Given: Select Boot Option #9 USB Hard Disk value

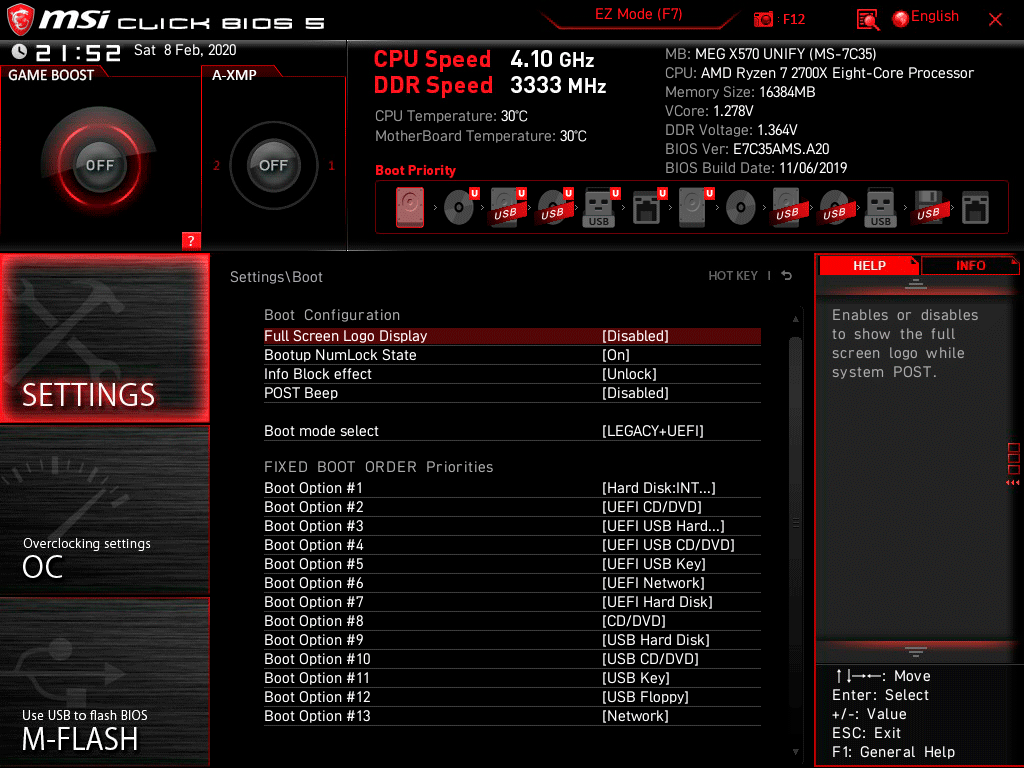Looking at the screenshot, I should pos(656,639).
